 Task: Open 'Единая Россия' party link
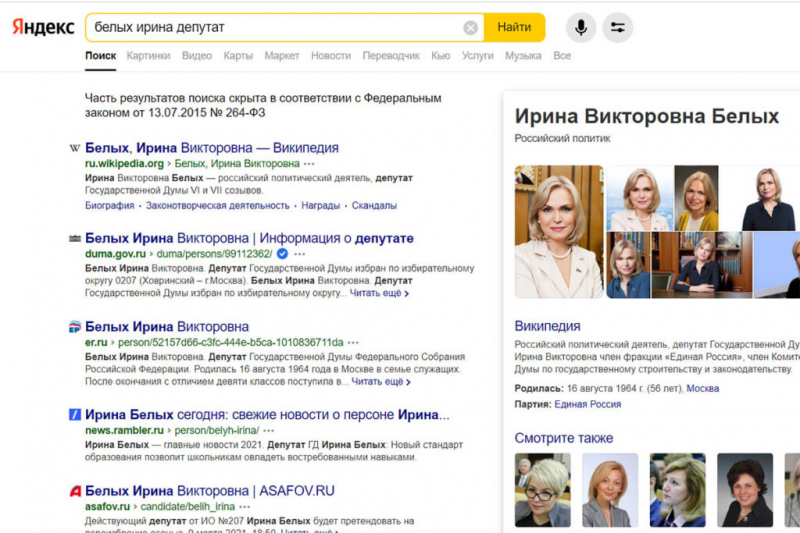[587, 404]
